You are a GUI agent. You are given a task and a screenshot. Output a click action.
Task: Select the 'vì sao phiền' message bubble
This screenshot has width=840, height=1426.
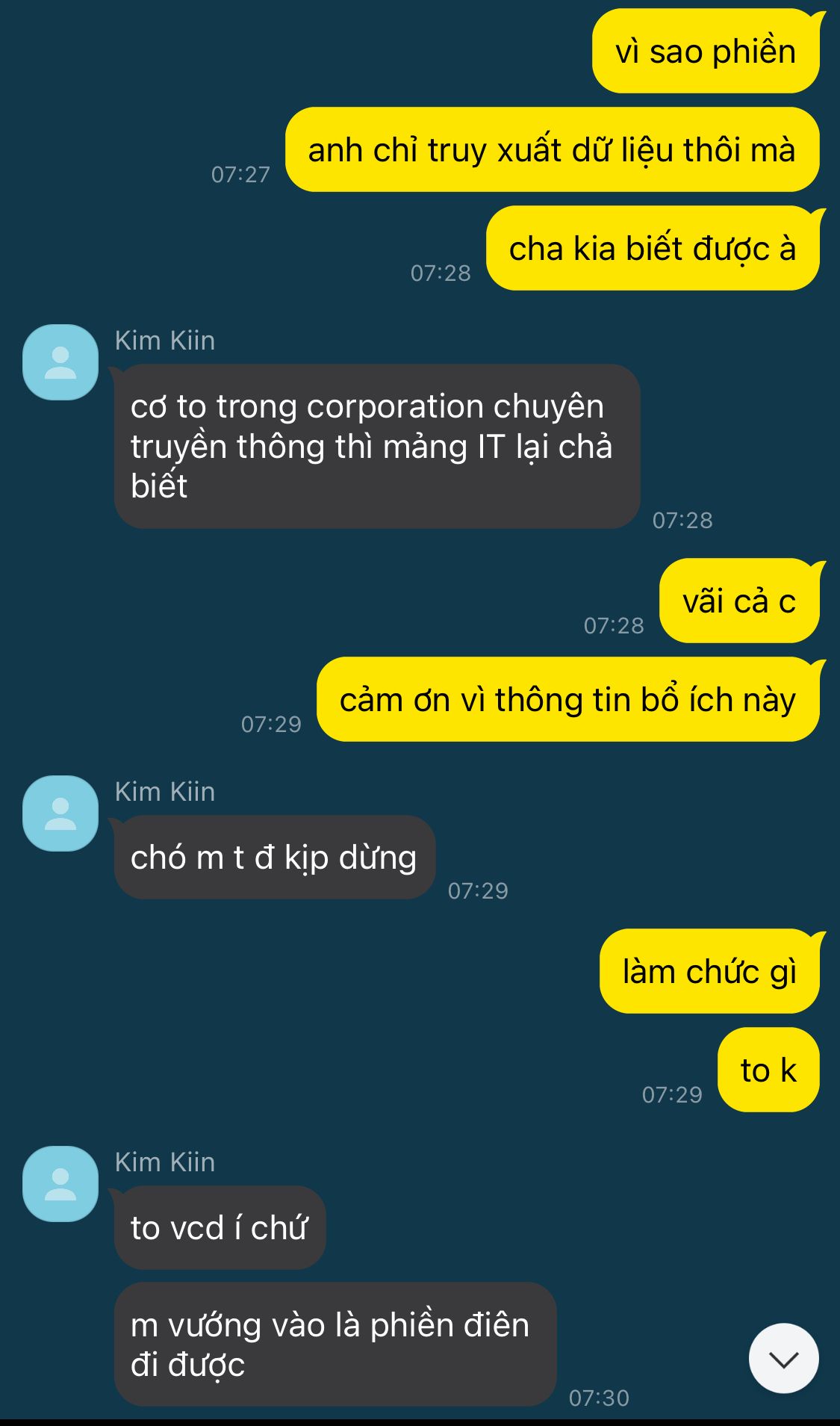(706, 52)
